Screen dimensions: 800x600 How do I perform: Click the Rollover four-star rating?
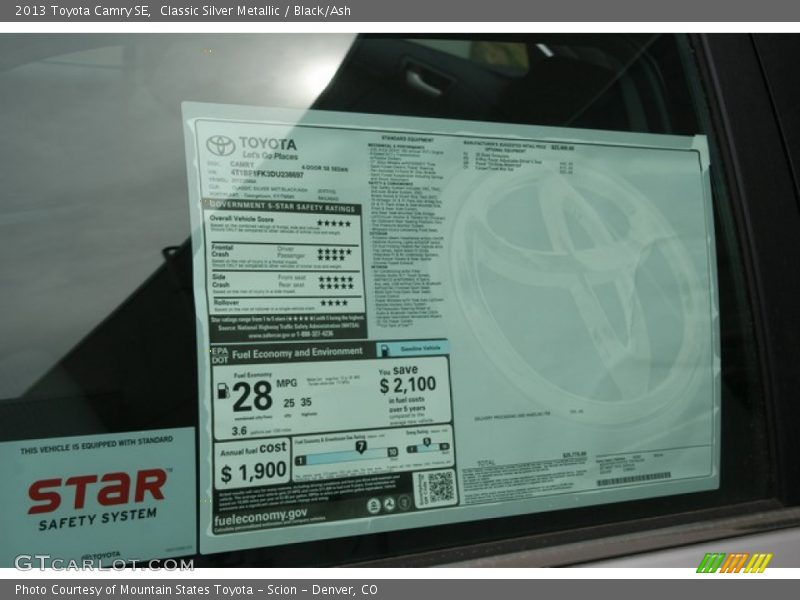pyautogui.click(x=334, y=303)
